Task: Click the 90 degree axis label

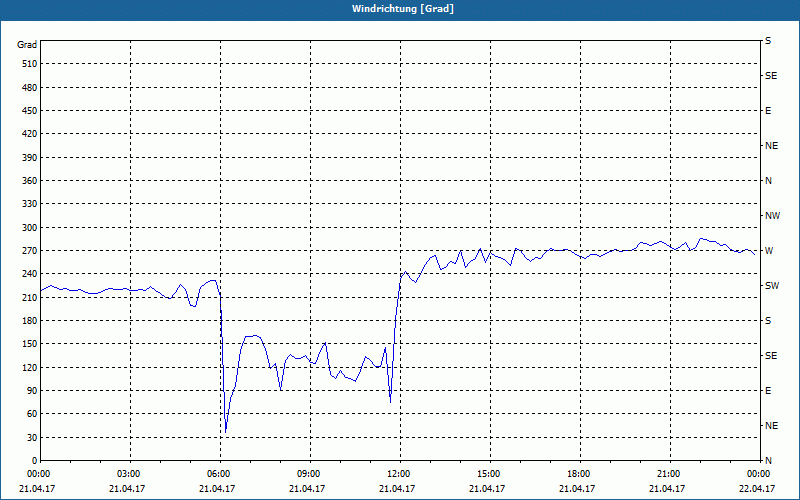Action: coord(31,391)
